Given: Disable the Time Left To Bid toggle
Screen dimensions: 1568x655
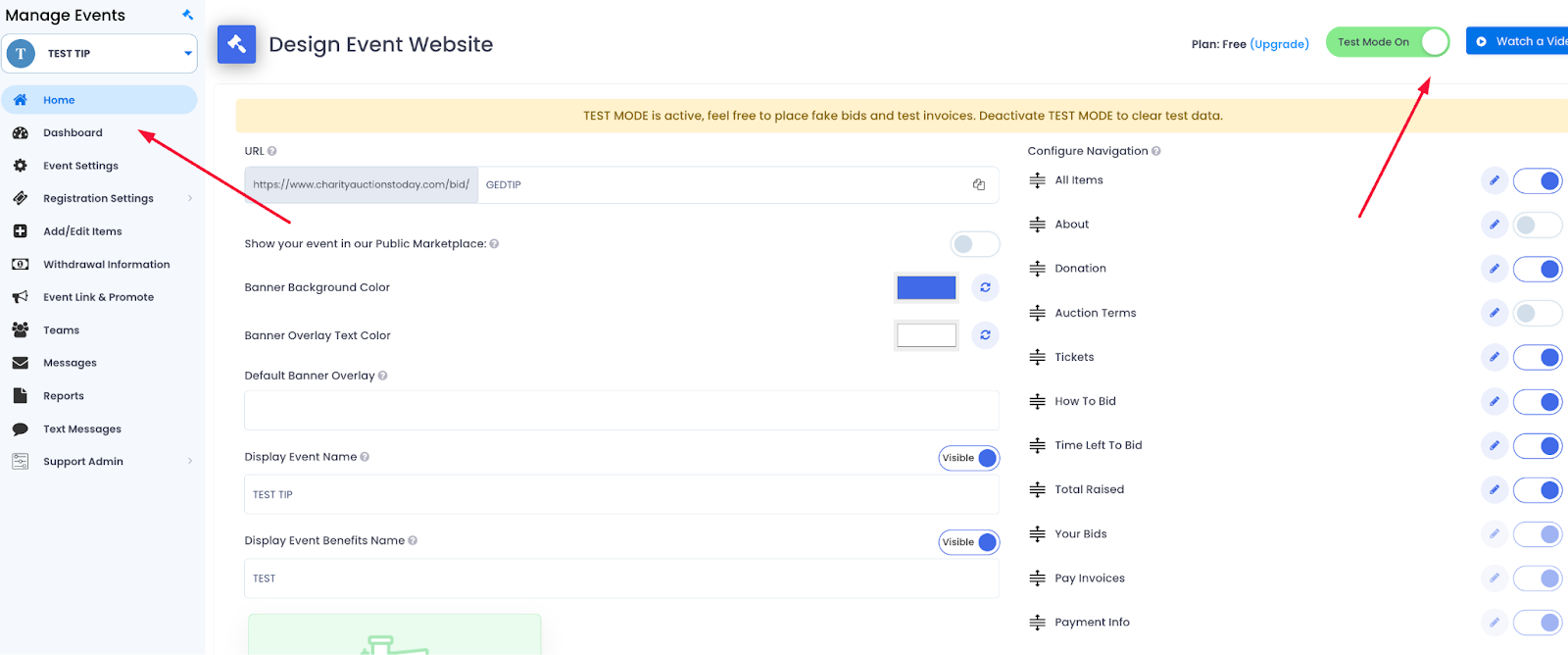Looking at the screenshot, I should click(1538, 445).
